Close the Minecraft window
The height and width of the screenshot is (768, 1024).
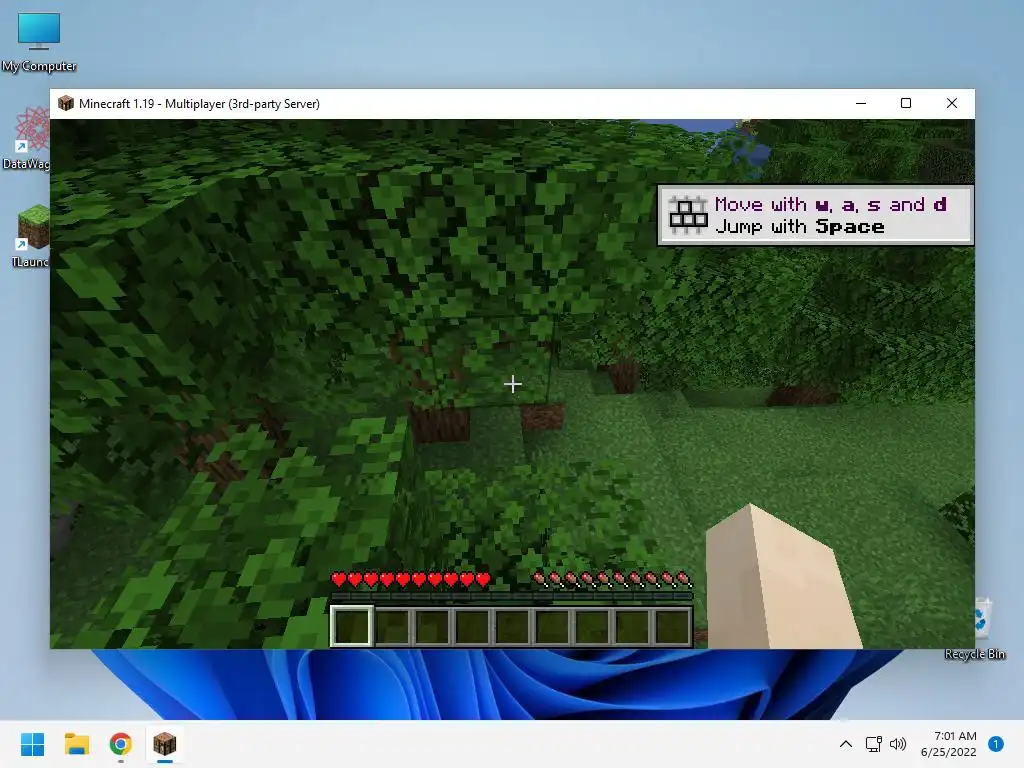[x=952, y=103]
